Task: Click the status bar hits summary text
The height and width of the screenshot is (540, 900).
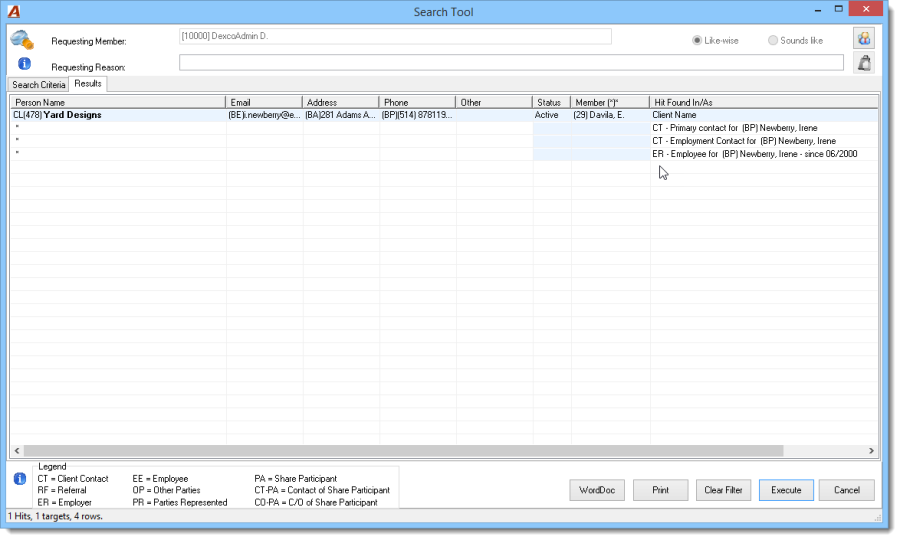Action: 55,516
